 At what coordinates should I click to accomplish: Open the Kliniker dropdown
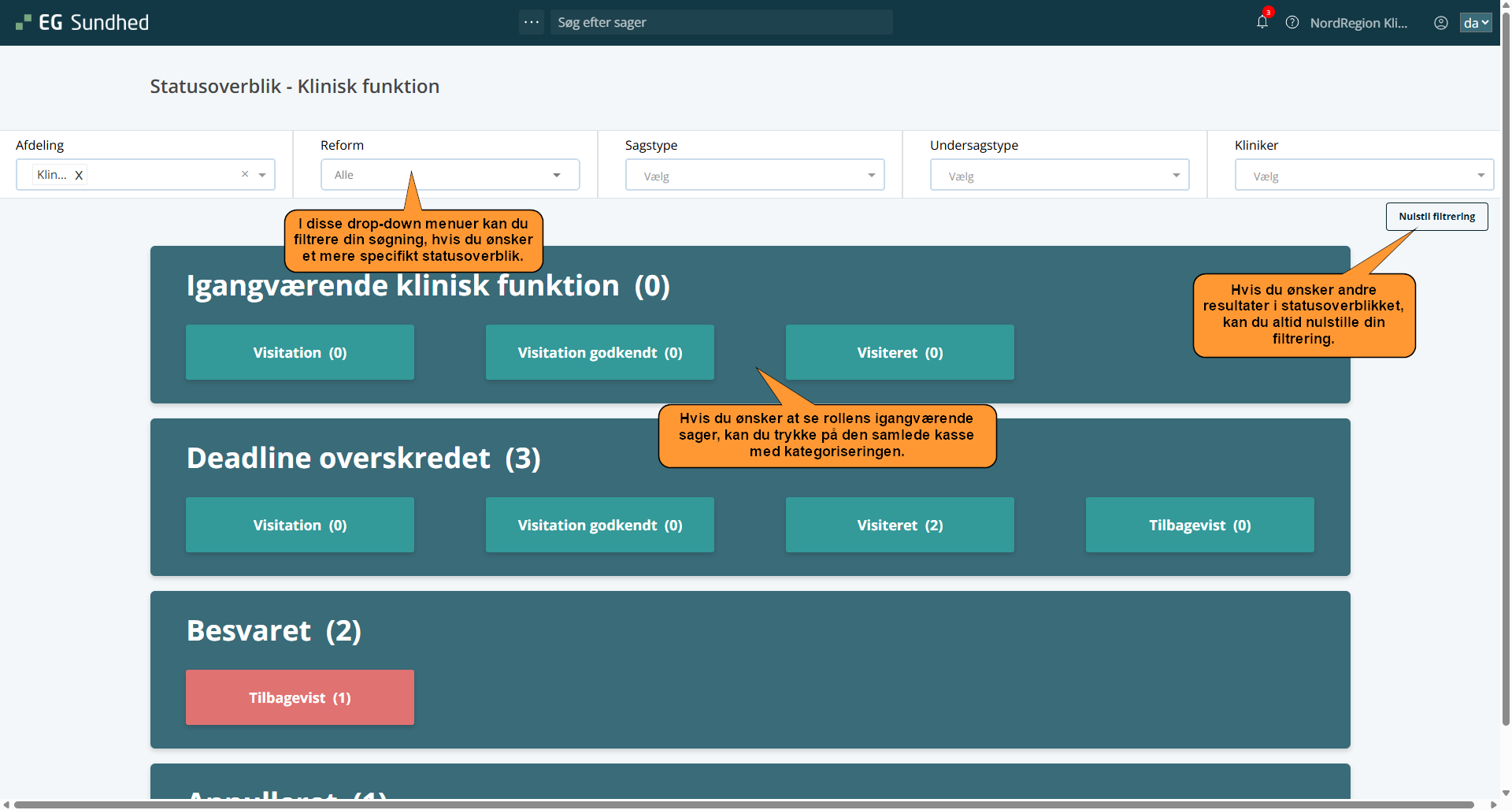point(1364,175)
